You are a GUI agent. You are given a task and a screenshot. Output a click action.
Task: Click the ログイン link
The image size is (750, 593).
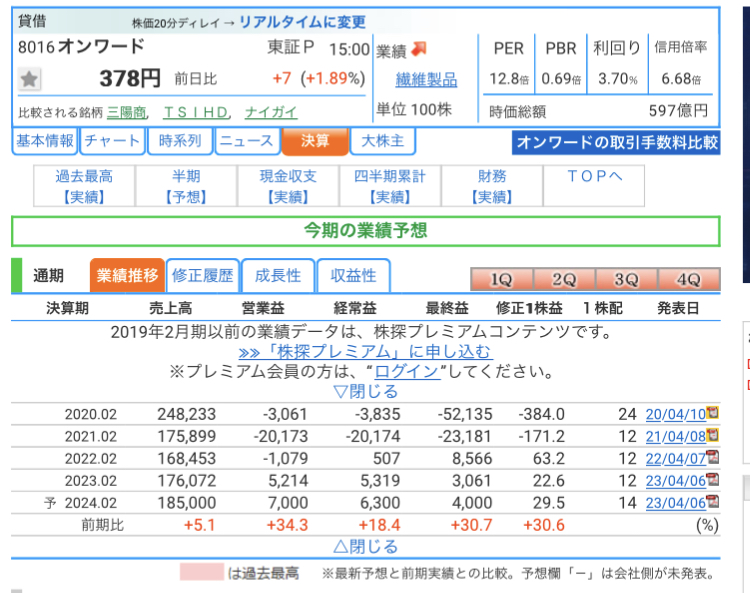[x=407, y=372]
